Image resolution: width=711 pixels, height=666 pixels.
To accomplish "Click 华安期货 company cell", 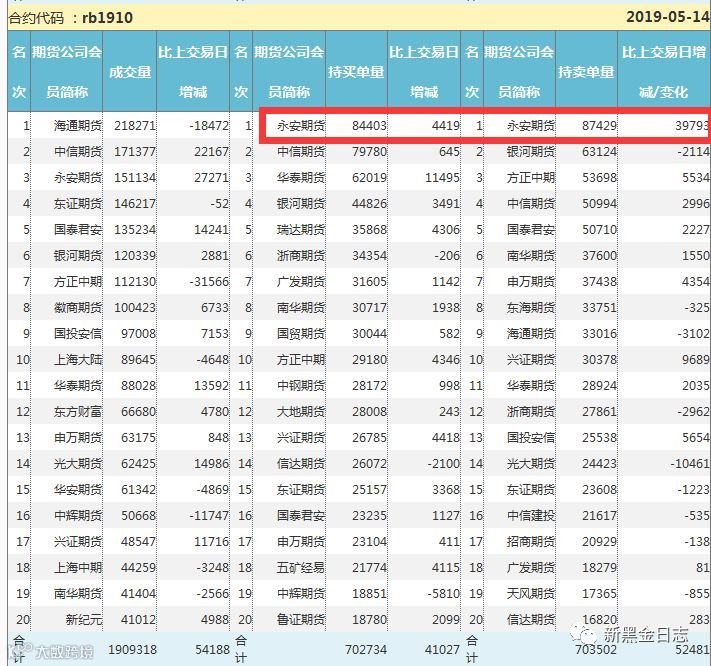I will (78, 490).
